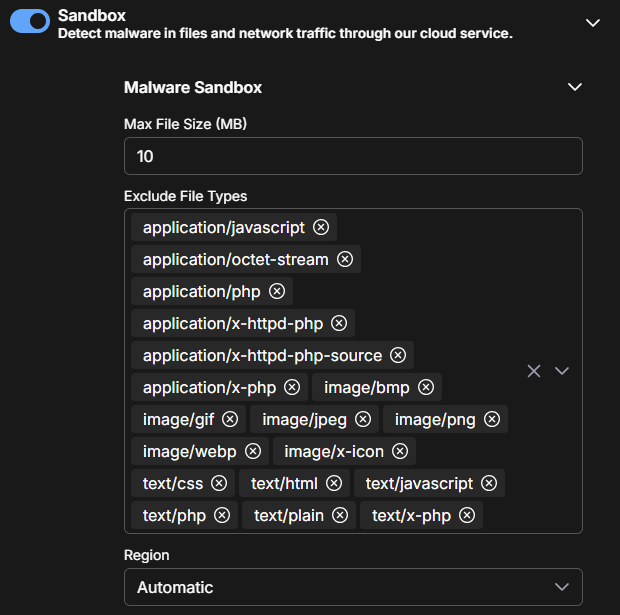Open the Region dropdown set to Automatic
The width and height of the screenshot is (620, 615).
pos(353,587)
